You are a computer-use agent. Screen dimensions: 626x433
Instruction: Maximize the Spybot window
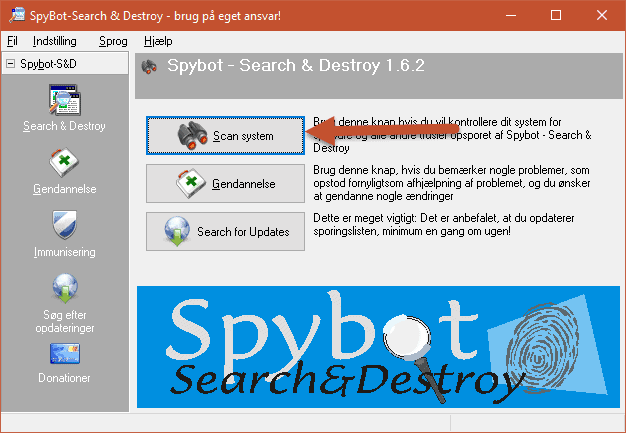tap(556, 15)
